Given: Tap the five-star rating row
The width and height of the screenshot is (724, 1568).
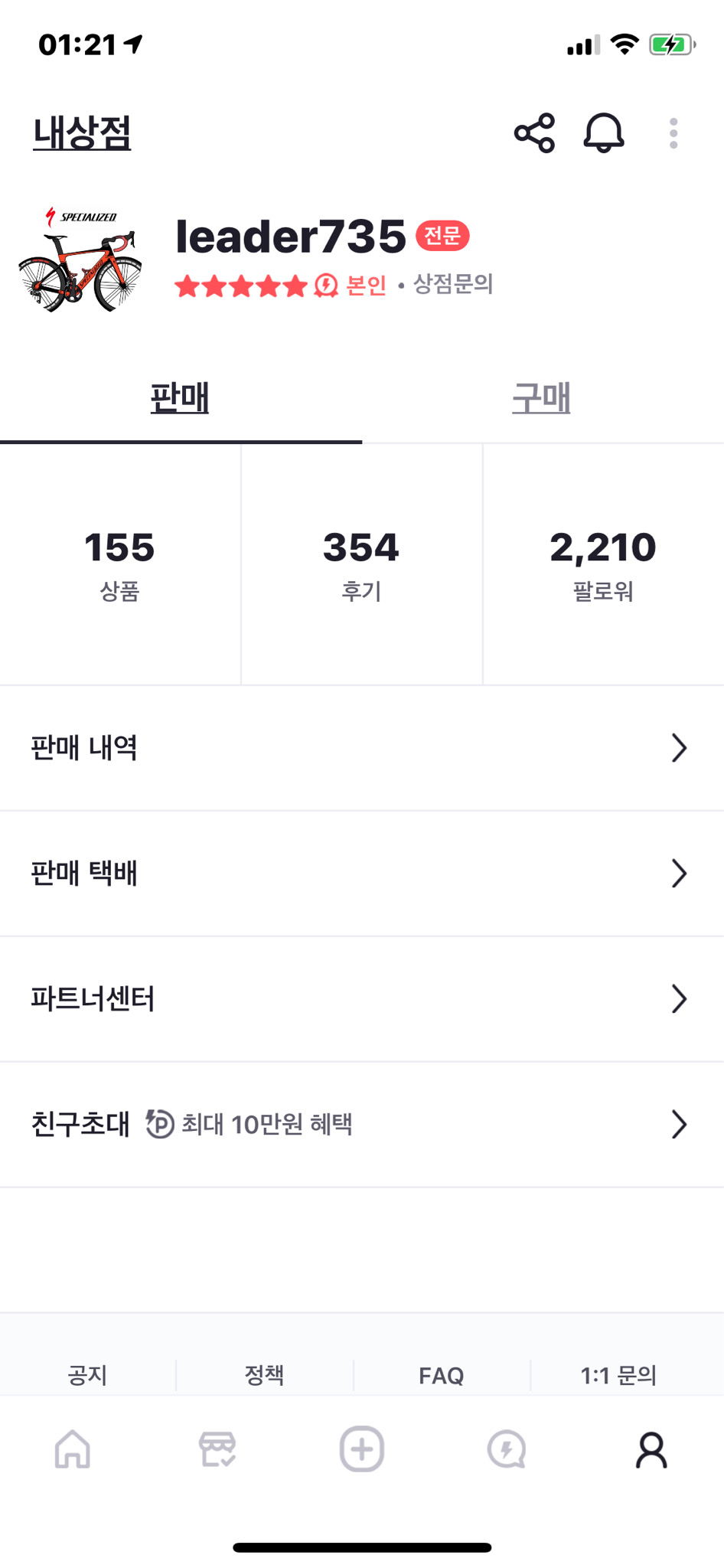Looking at the screenshot, I should pos(239,286).
